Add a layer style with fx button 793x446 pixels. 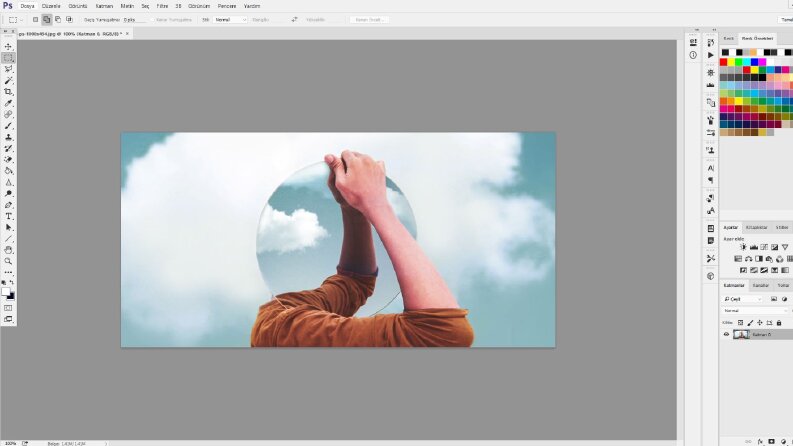coord(760,441)
